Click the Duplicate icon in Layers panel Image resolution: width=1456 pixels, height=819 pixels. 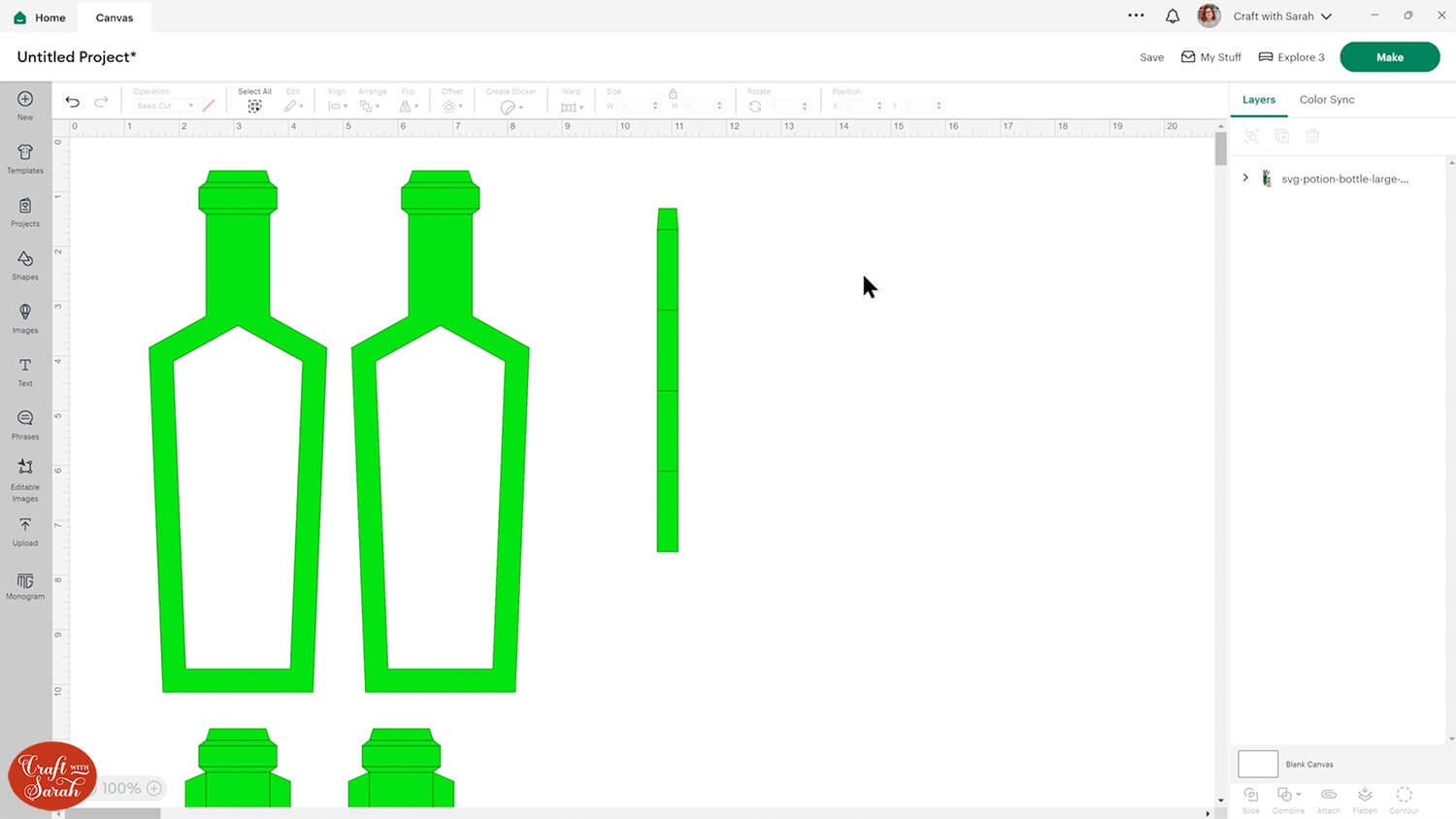[1282, 137]
